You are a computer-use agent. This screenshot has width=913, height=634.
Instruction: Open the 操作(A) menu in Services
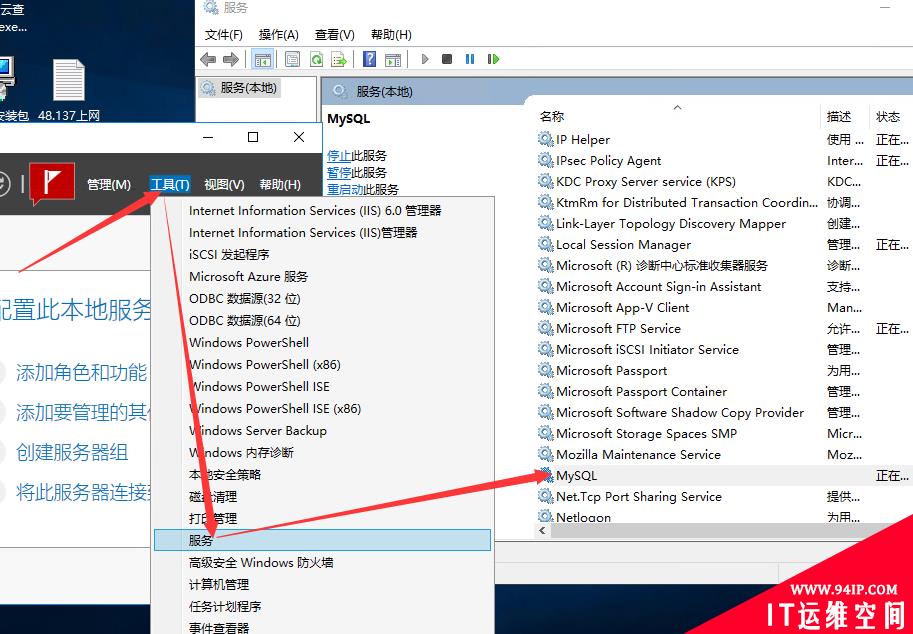tap(278, 35)
